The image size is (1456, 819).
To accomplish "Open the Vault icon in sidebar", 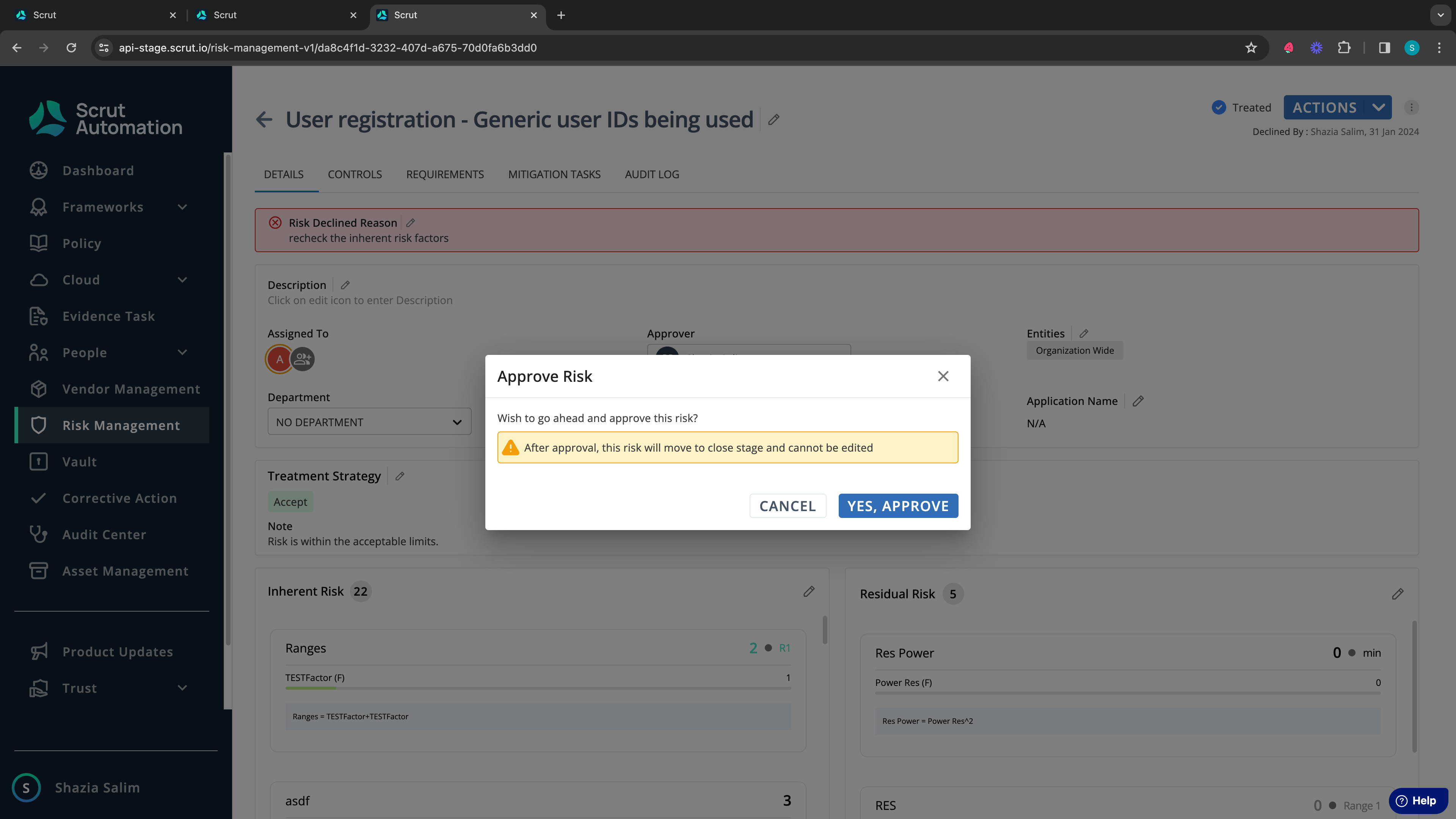I will coord(38,462).
